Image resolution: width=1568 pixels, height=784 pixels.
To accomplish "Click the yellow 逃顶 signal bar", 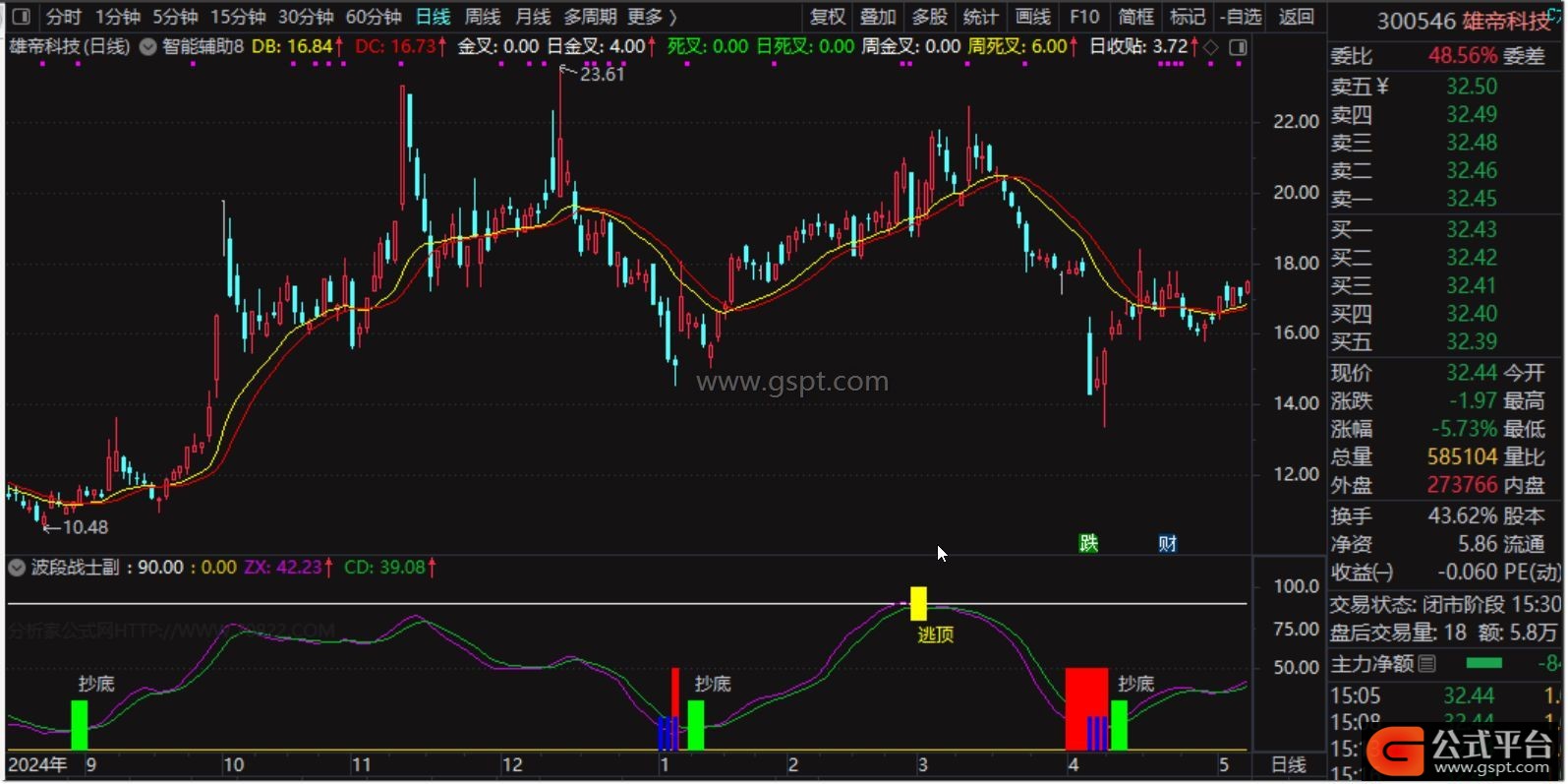I will [x=918, y=603].
